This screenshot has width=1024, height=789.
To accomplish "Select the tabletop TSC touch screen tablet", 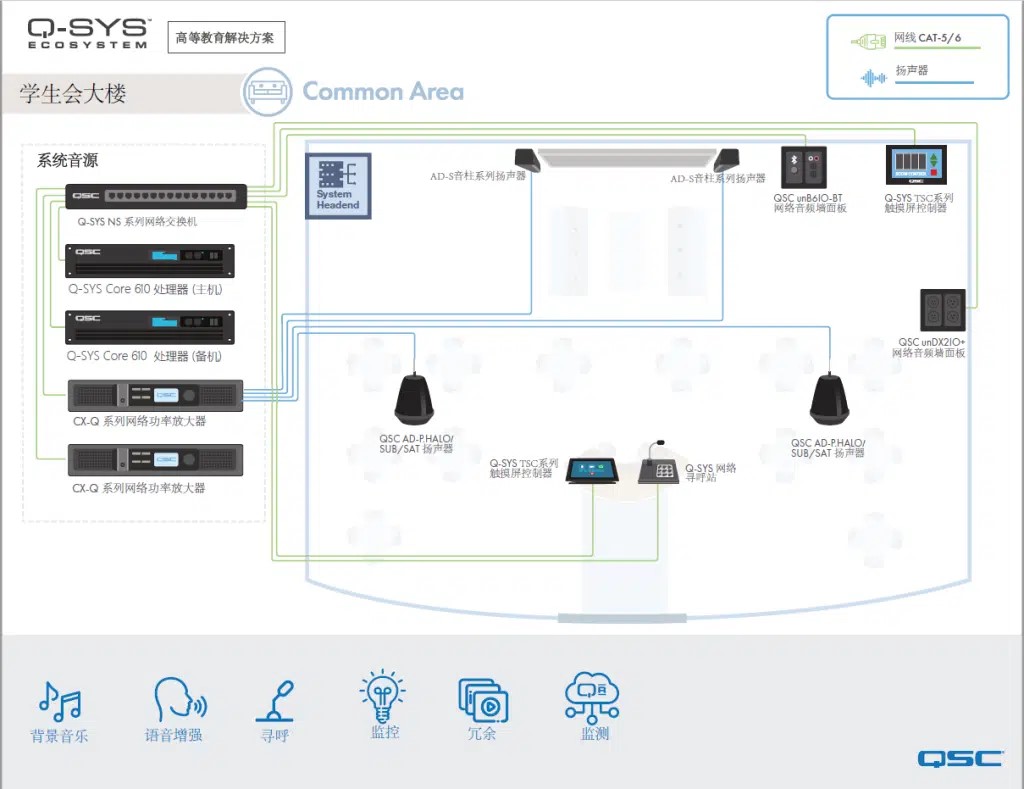I will coord(592,471).
